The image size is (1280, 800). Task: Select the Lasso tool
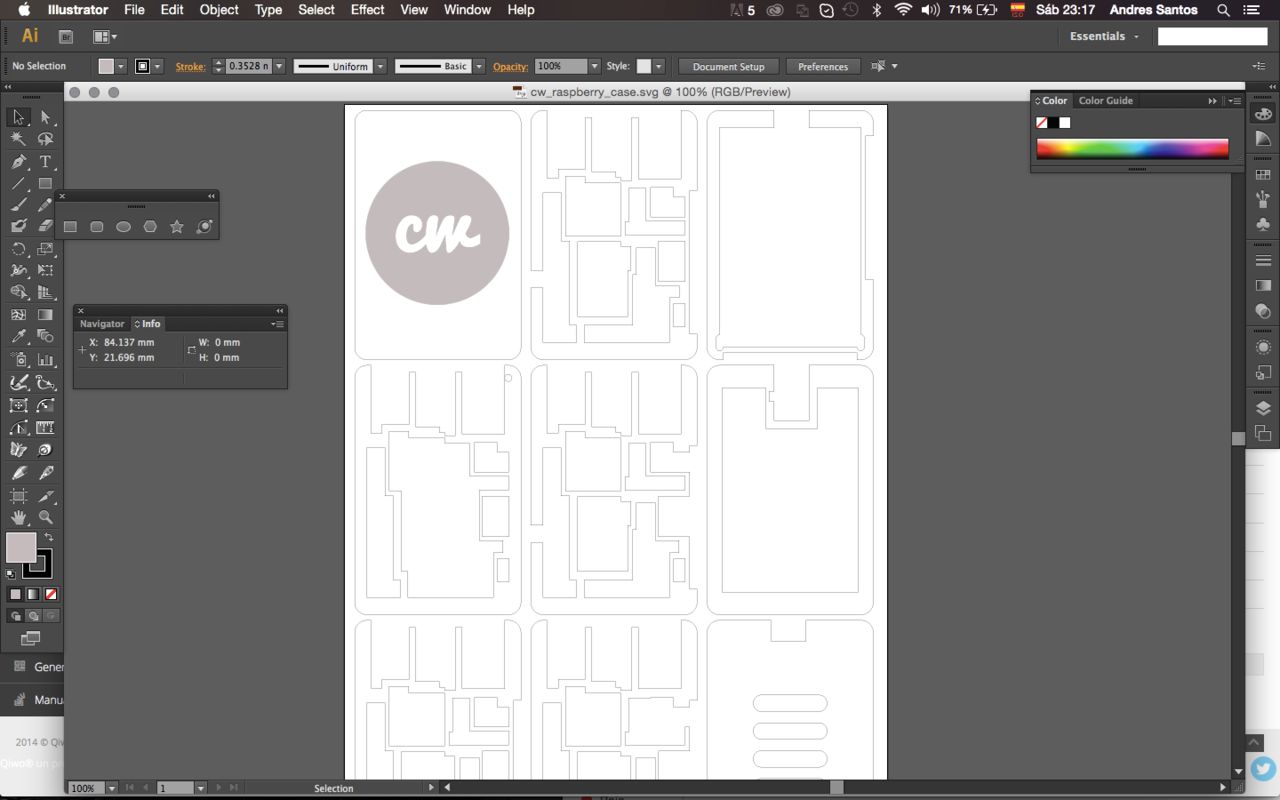pos(45,139)
